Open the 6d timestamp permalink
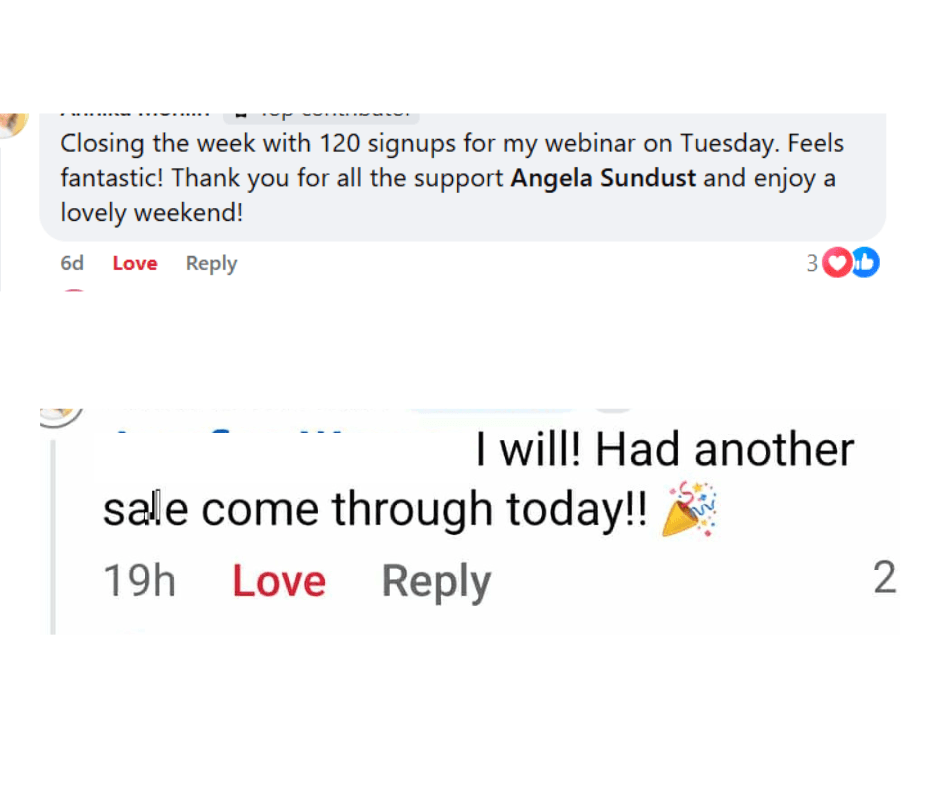This screenshot has width=940, height=788. [x=72, y=264]
